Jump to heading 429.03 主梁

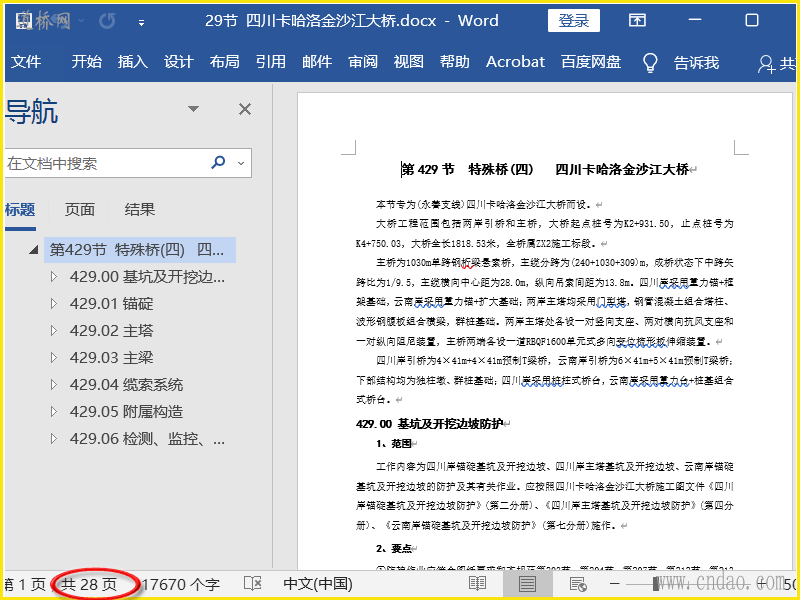pyautogui.click(x=111, y=358)
